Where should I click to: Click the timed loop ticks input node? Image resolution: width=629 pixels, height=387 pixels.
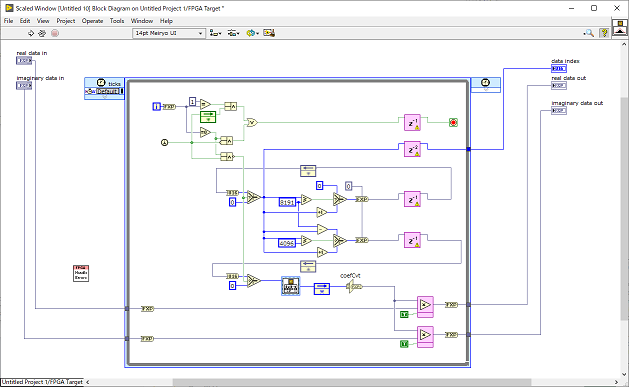[x=104, y=88]
